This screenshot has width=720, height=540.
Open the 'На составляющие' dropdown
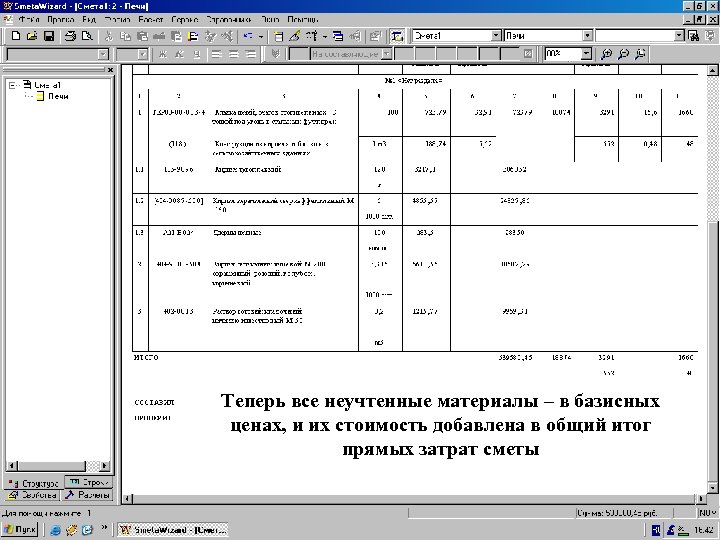click(387, 54)
